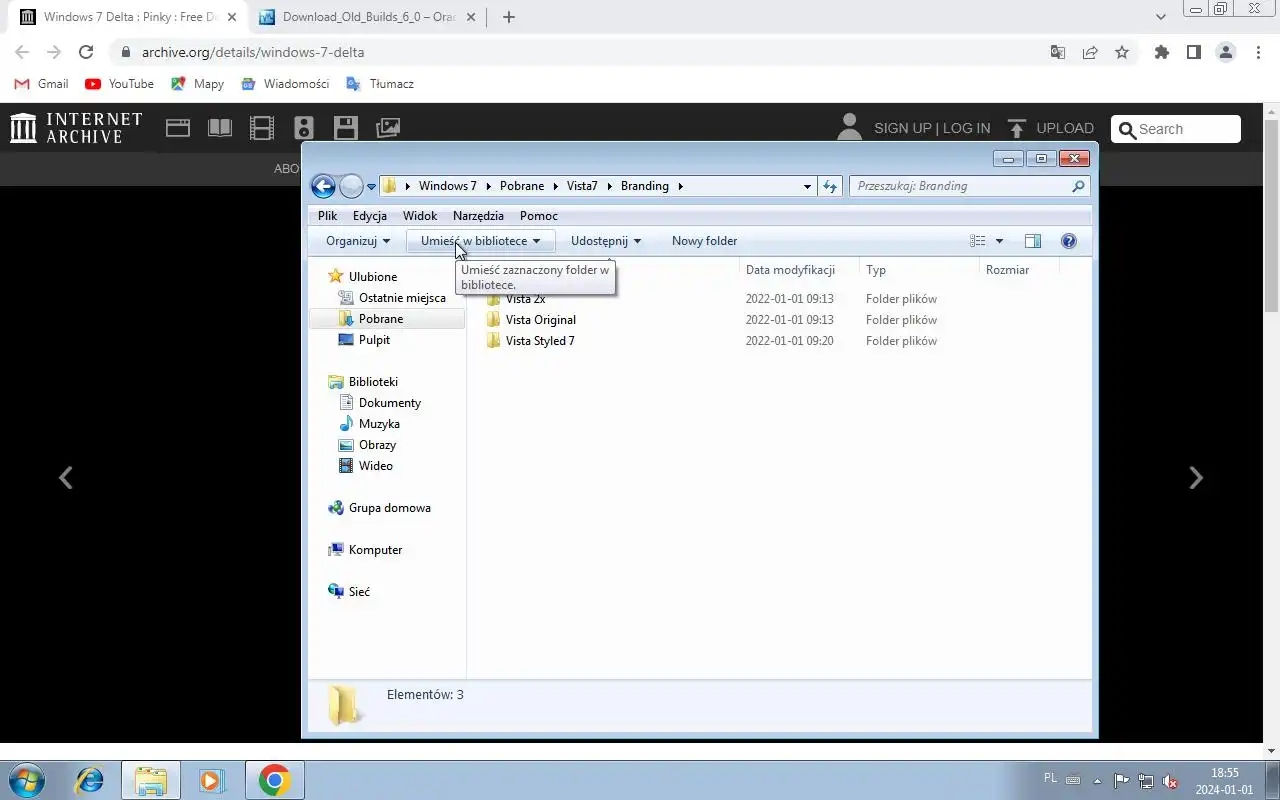
Task: Select Ulubione in the navigation pane
Action: (373, 277)
